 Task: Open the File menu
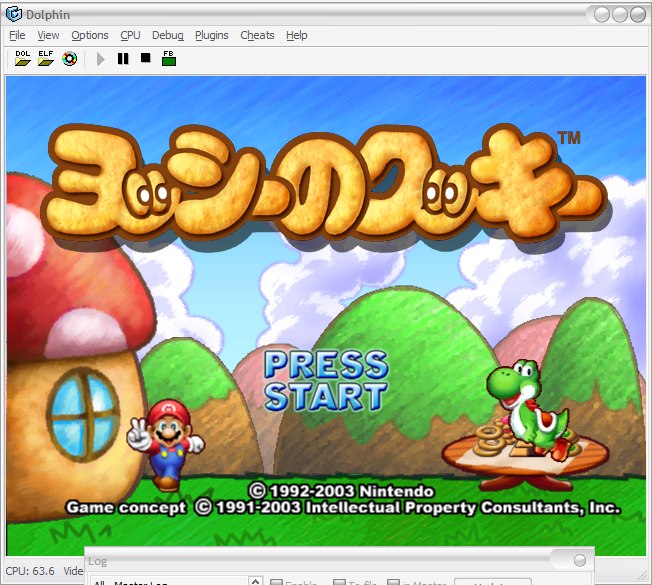pyautogui.click(x=17, y=35)
